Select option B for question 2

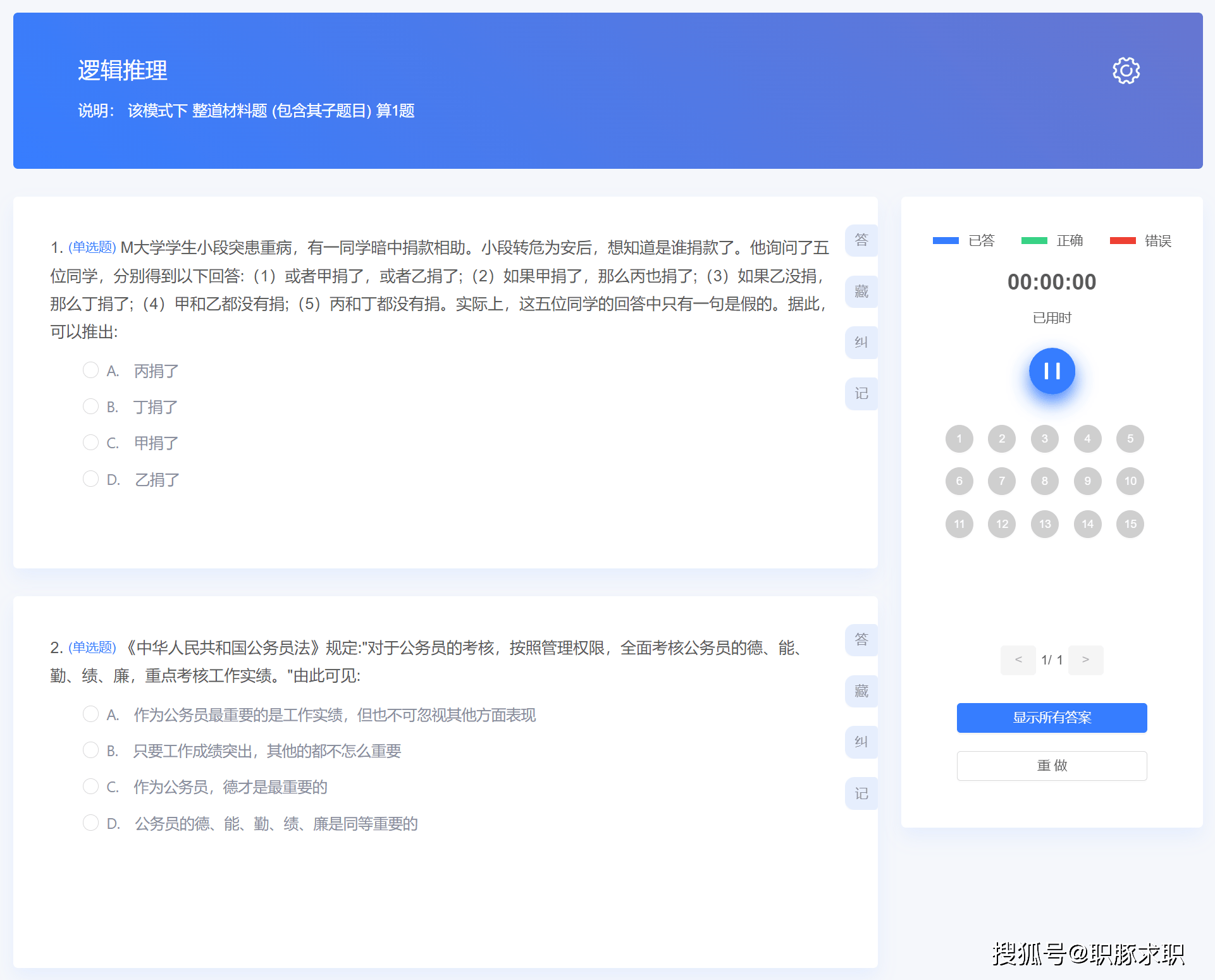pos(91,750)
